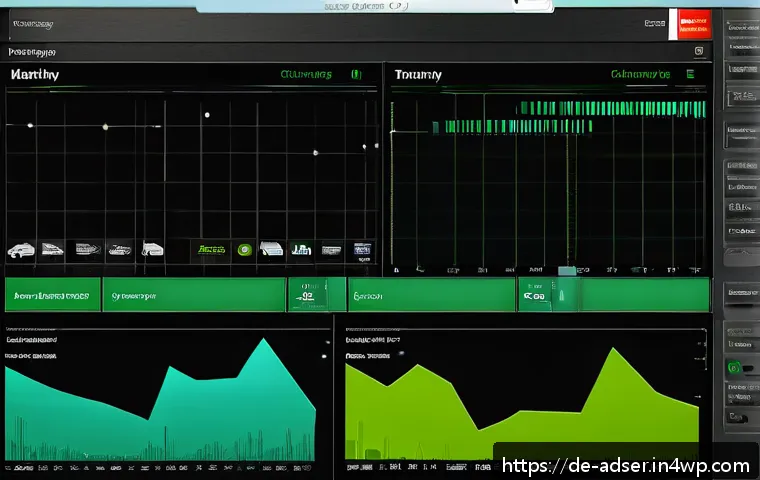Select the white icon right of green circle
Viewport: 760px width, 480px height.
271,249
